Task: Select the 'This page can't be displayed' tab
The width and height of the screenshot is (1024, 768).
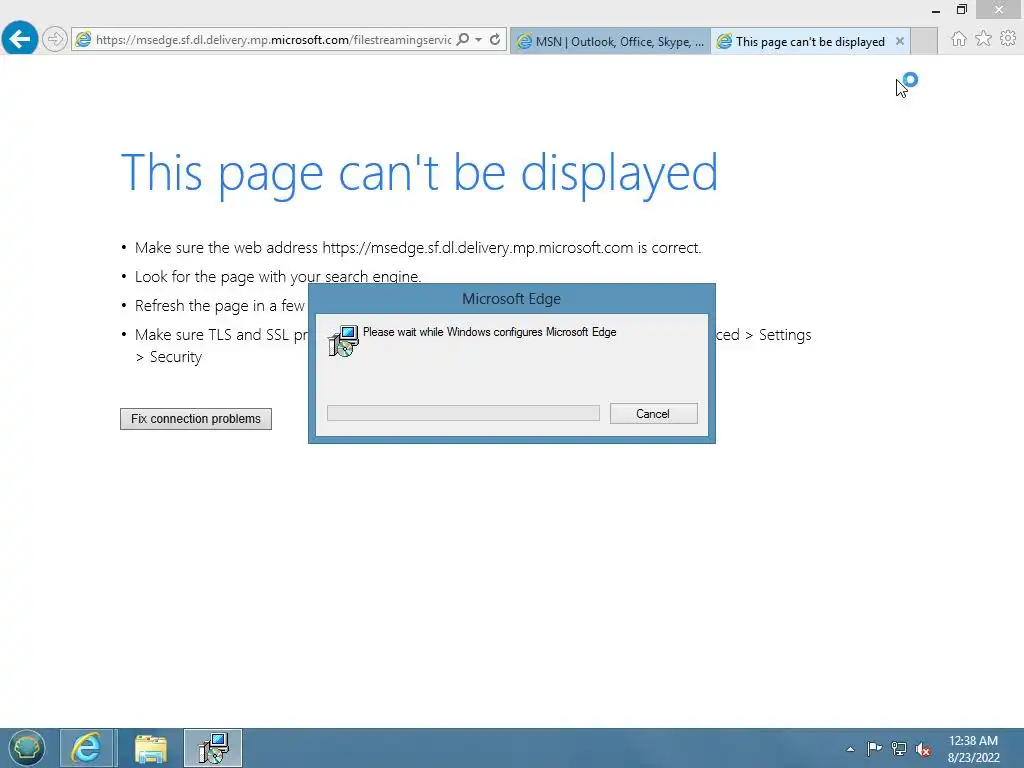Action: (810, 41)
